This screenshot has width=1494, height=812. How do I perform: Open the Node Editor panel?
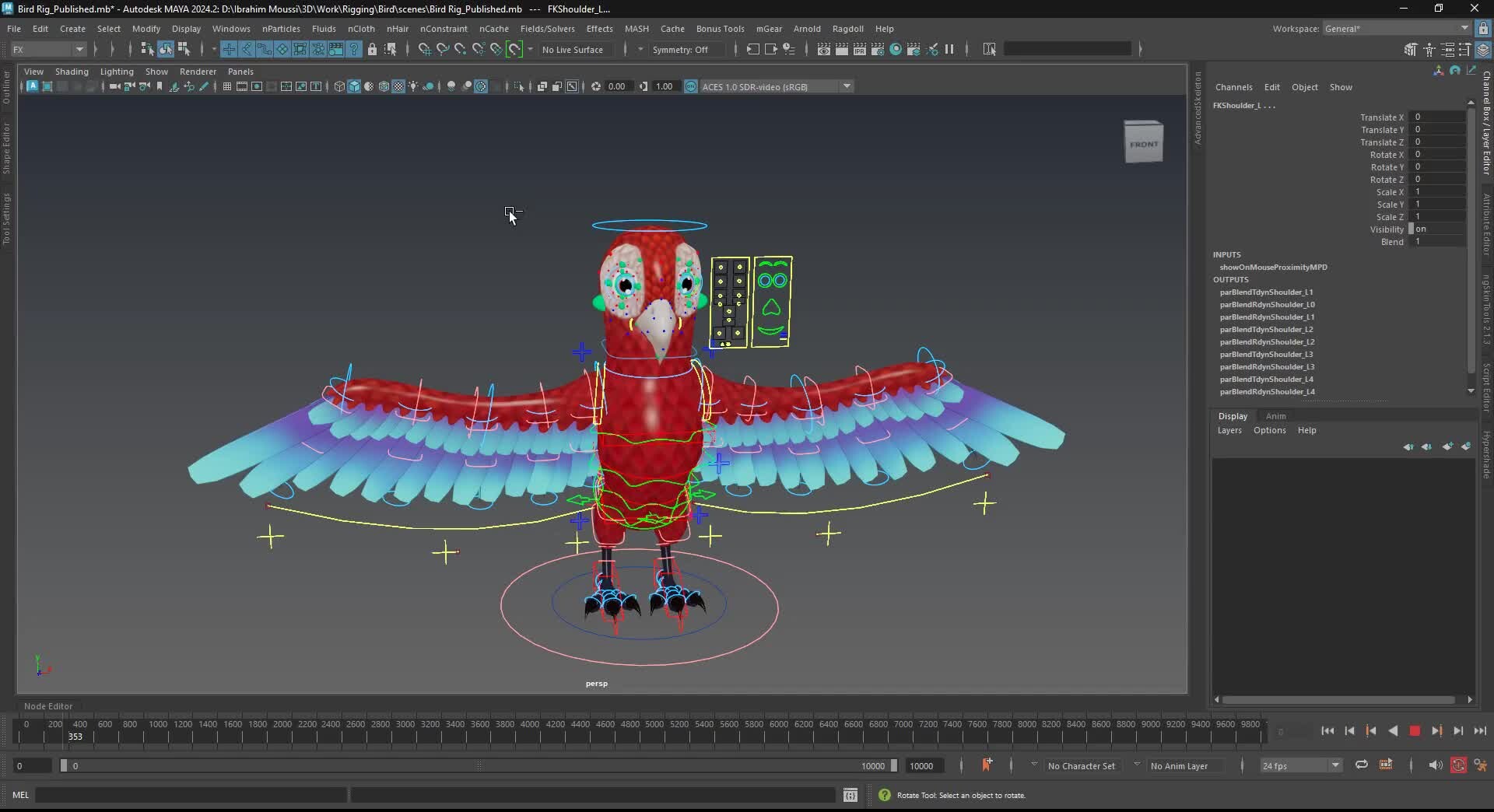(x=48, y=705)
